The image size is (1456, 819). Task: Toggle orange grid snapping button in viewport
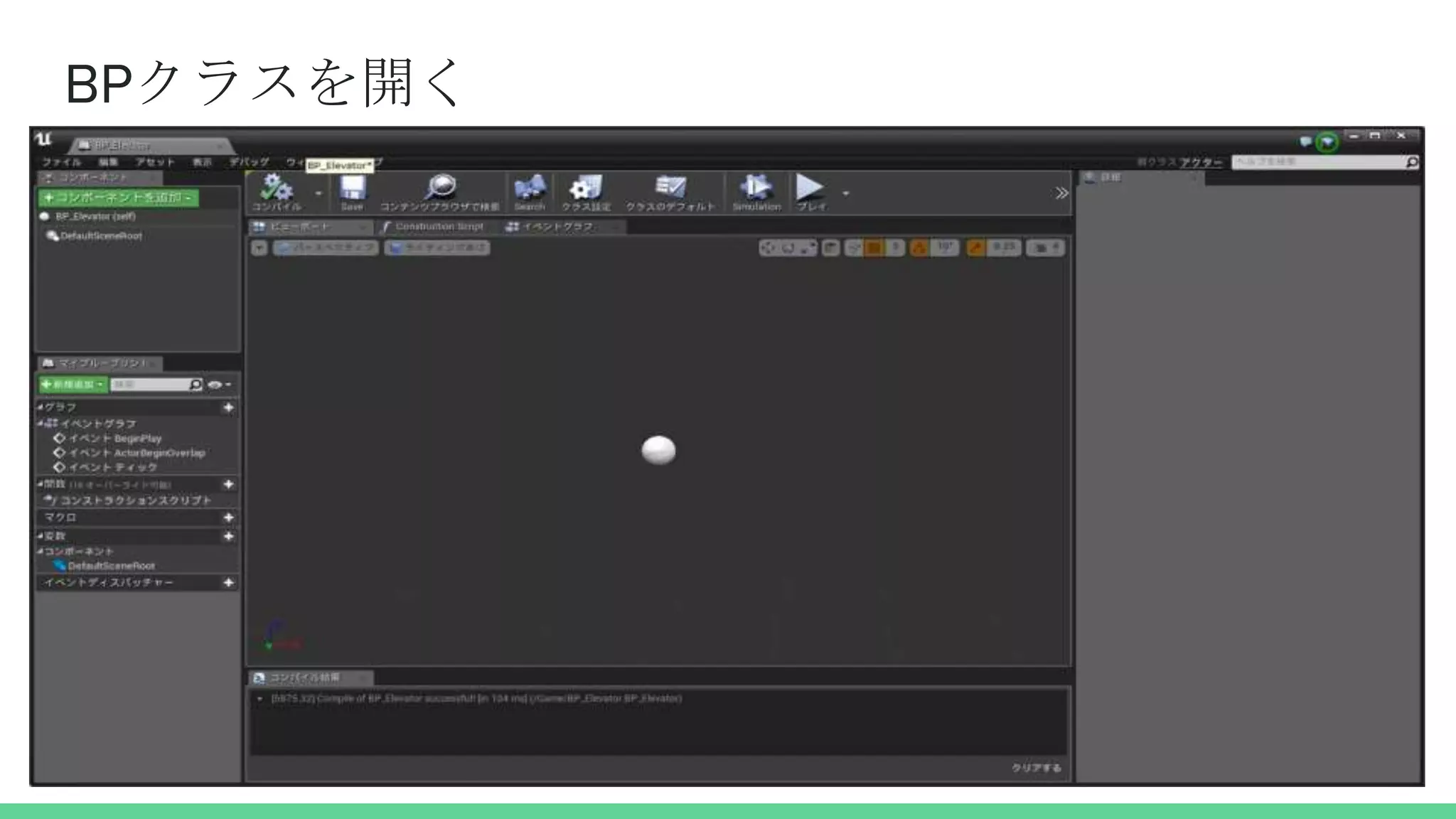coord(873,247)
